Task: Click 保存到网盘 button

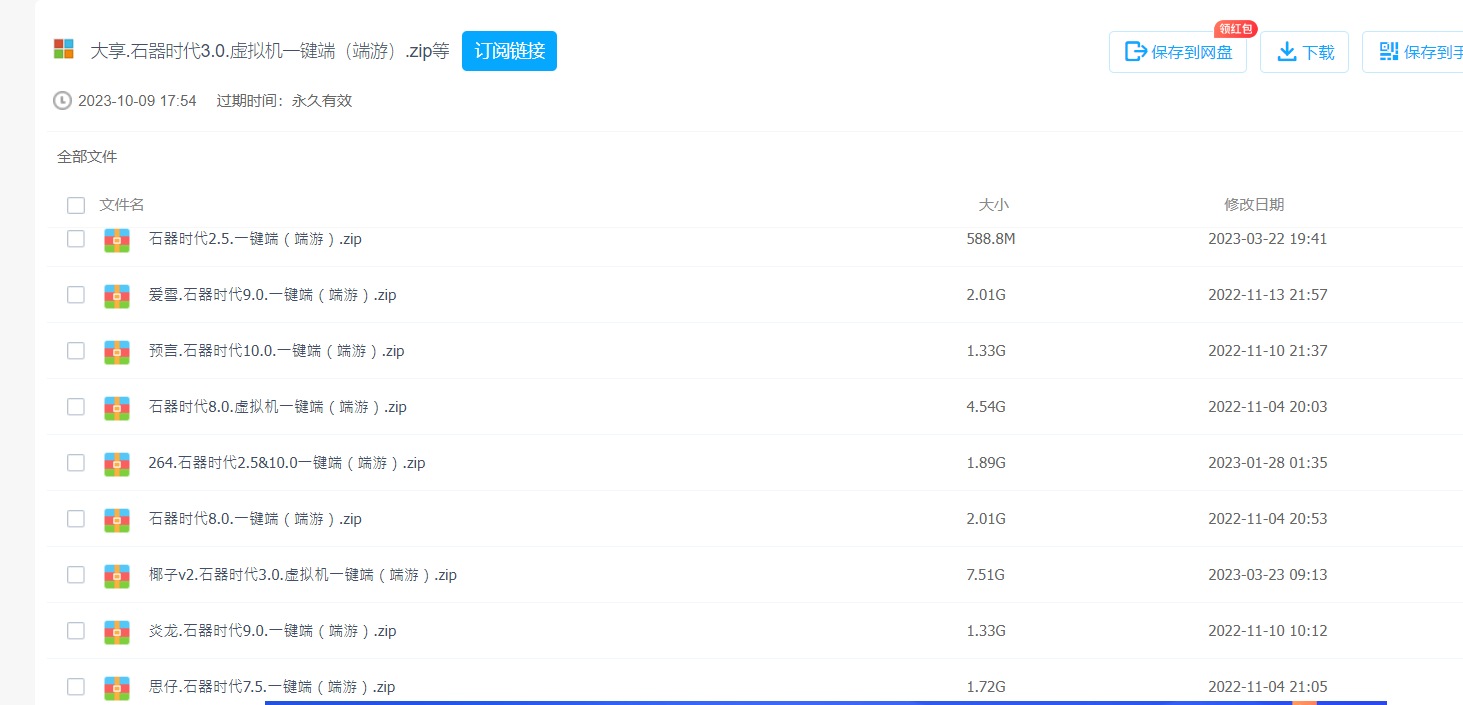Action: 1178,52
